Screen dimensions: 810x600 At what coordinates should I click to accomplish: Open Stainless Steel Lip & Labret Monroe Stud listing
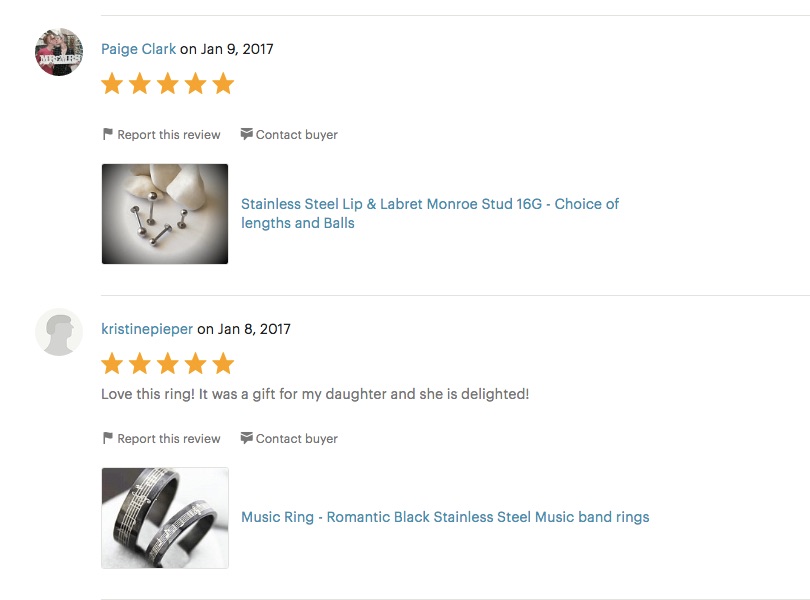(430, 213)
